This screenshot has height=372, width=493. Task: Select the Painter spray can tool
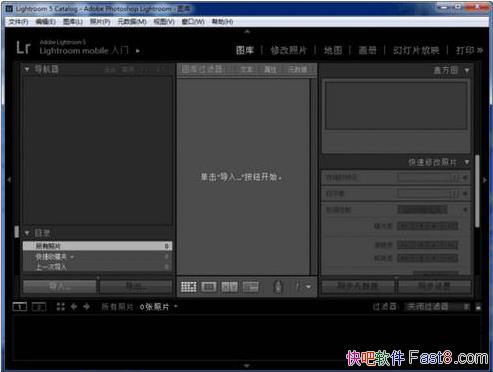[x=278, y=286]
